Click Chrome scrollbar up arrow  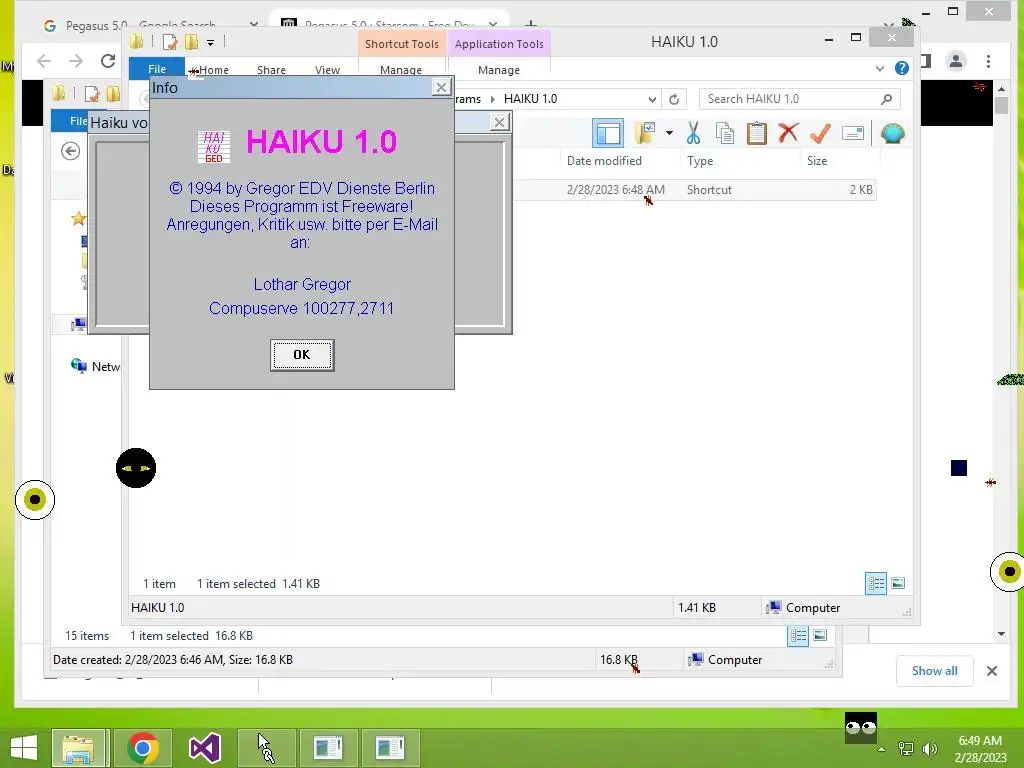pyautogui.click(x=1001, y=89)
